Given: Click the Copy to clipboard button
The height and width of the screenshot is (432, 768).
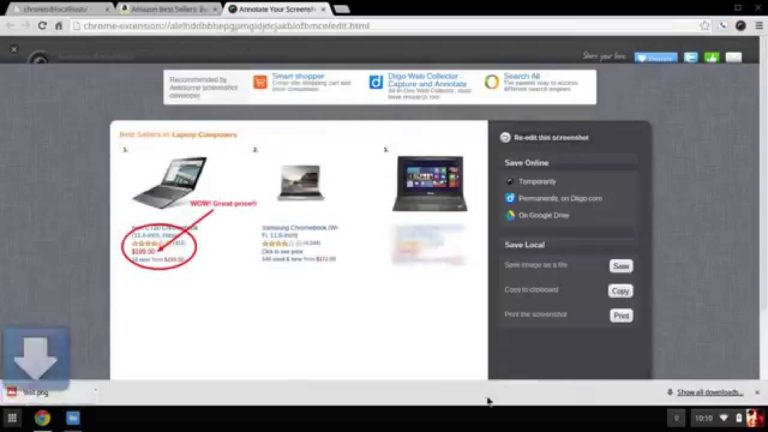Looking at the screenshot, I should [x=620, y=291].
